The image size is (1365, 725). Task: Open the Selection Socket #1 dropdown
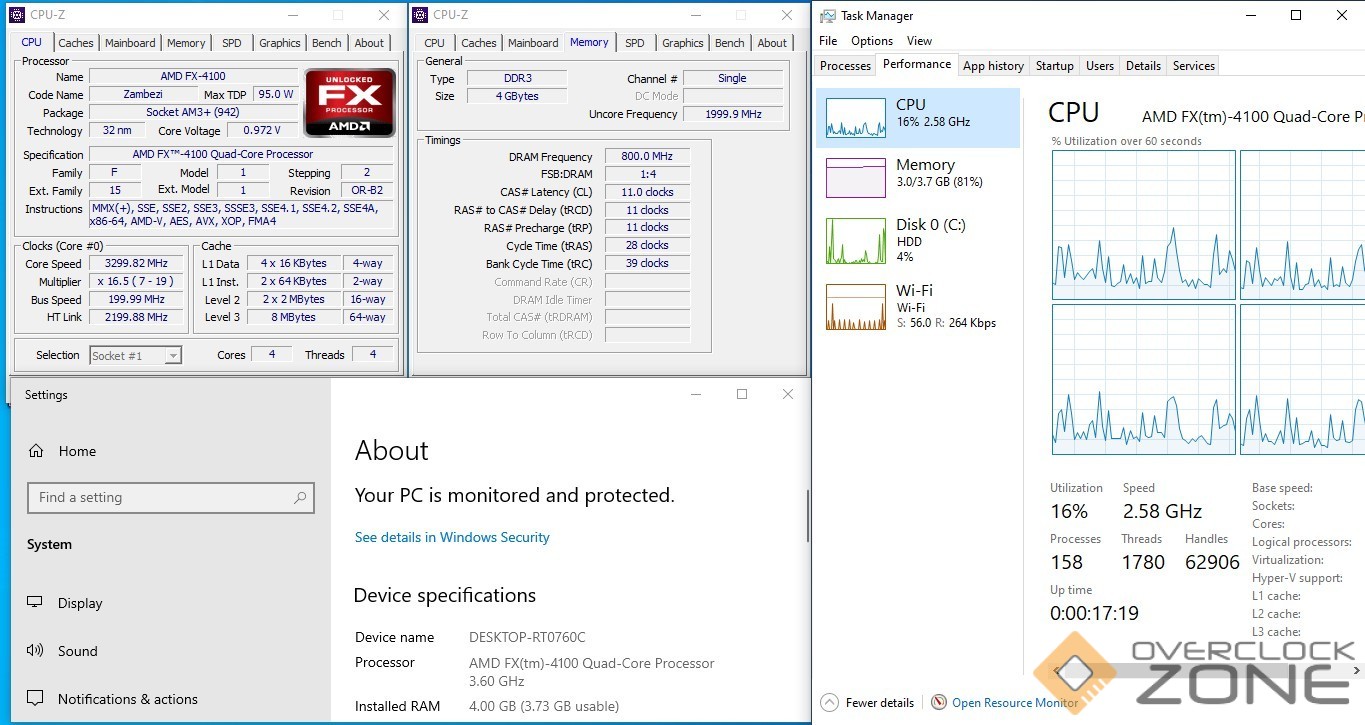tap(173, 356)
